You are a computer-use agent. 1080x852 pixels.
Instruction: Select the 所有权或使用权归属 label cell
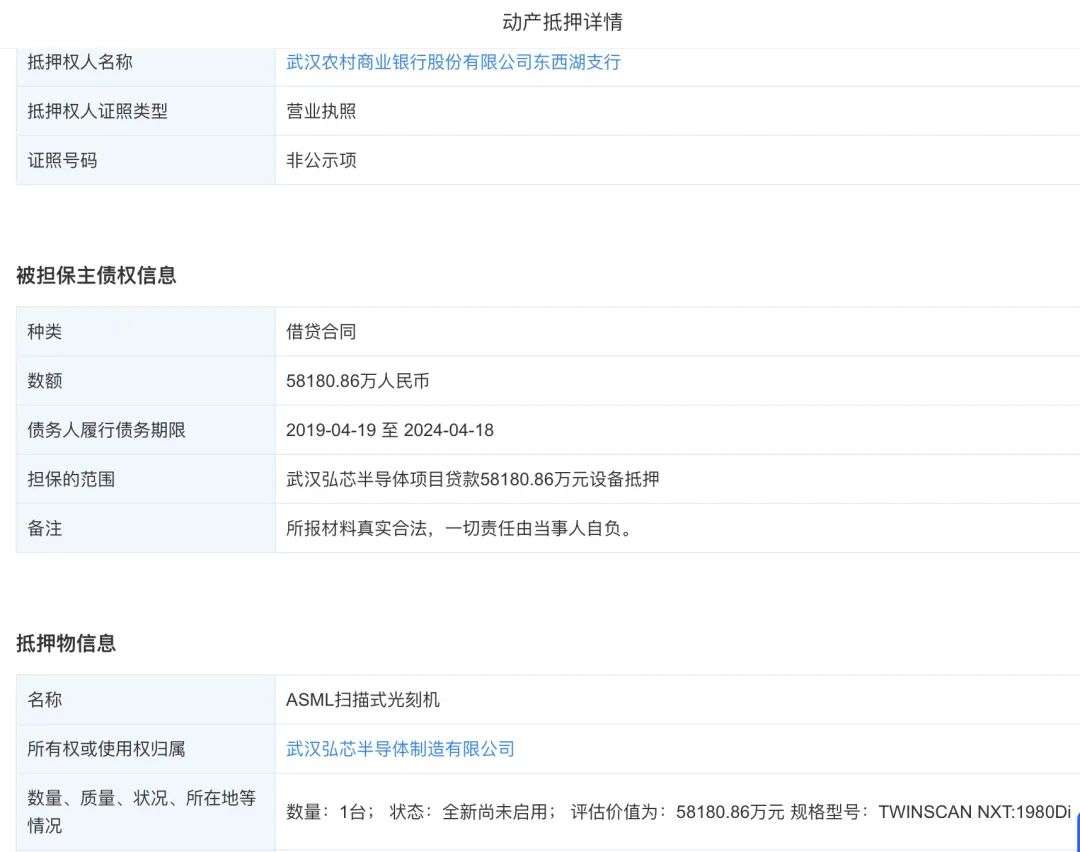tap(145, 749)
